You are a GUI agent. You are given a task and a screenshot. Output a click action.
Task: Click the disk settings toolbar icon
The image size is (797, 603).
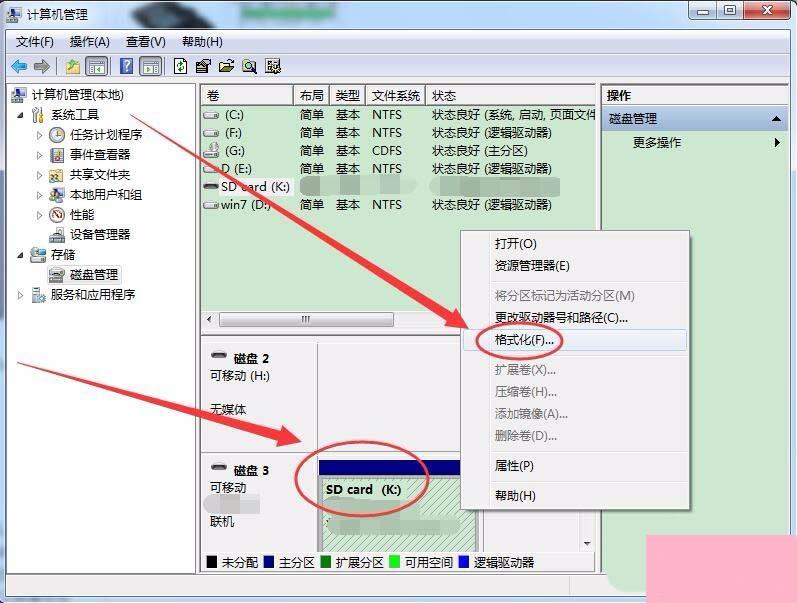tap(273, 66)
